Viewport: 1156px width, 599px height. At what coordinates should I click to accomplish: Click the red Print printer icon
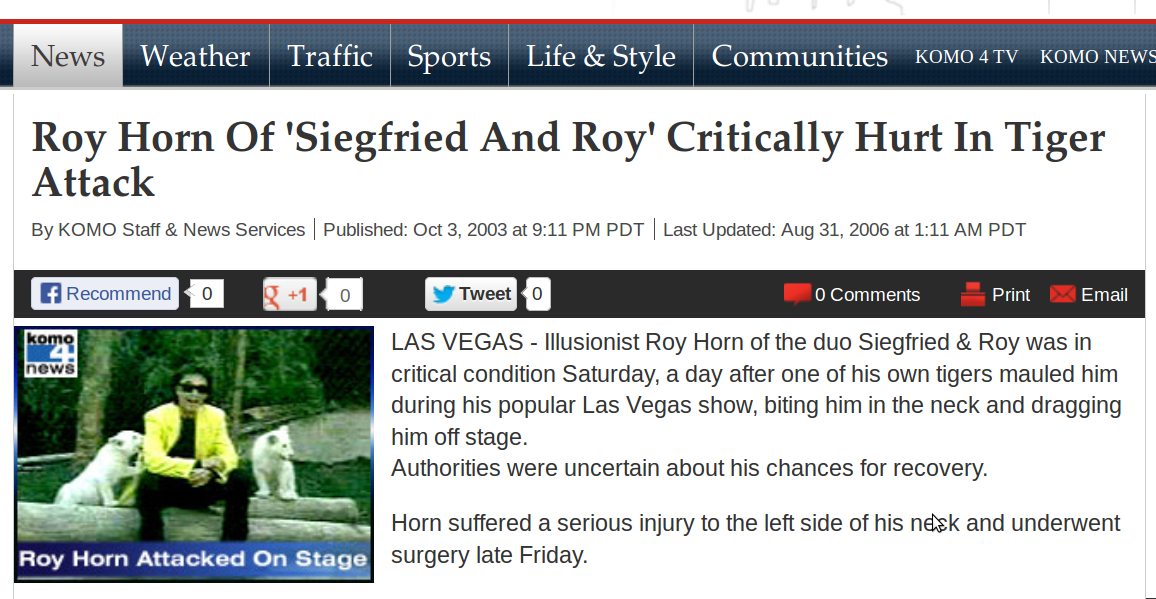pyautogui.click(x=972, y=294)
